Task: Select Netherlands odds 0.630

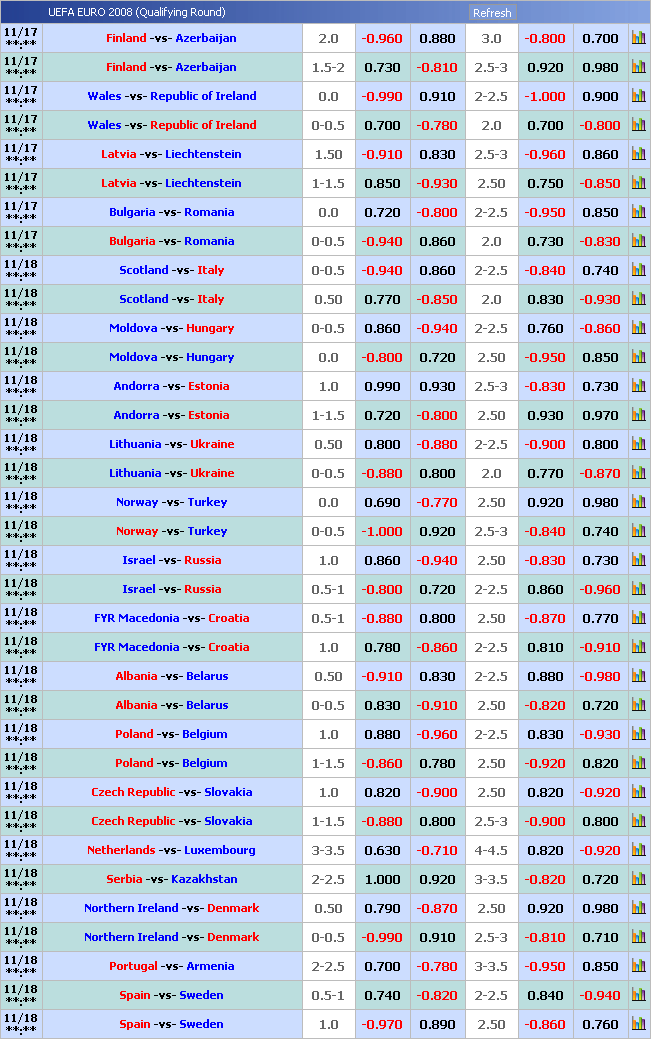Action: click(x=382, y=850)
